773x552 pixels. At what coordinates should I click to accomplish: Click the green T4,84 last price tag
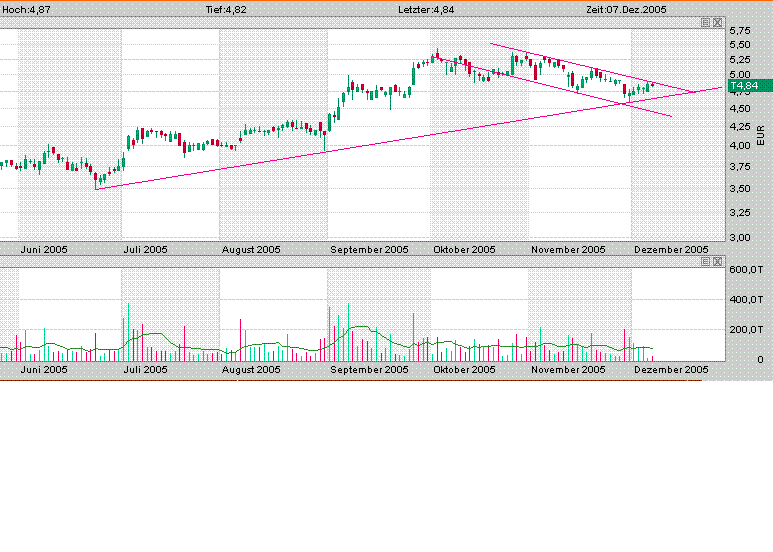click(x=750, y=86)
